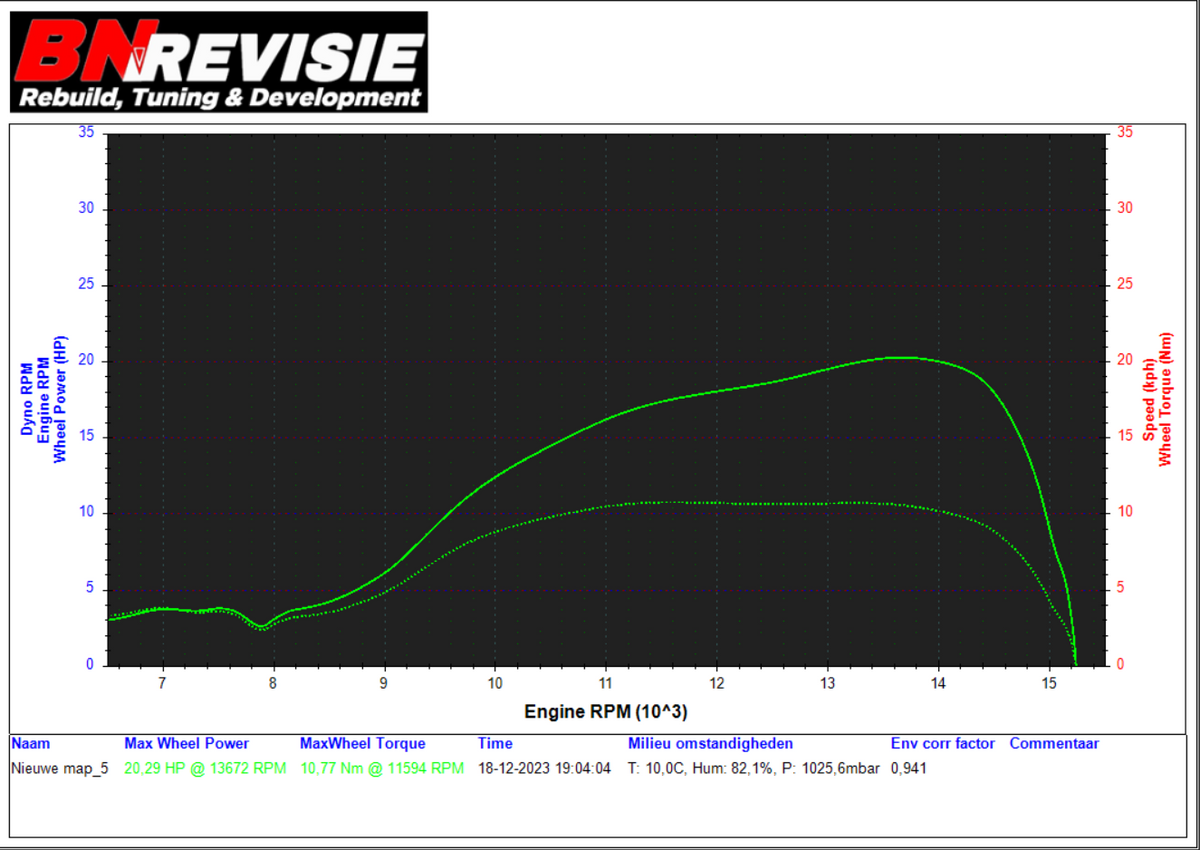Click the blue Dyno RPM axis label
Screen dimensions: 1200x850
(27, 399)
